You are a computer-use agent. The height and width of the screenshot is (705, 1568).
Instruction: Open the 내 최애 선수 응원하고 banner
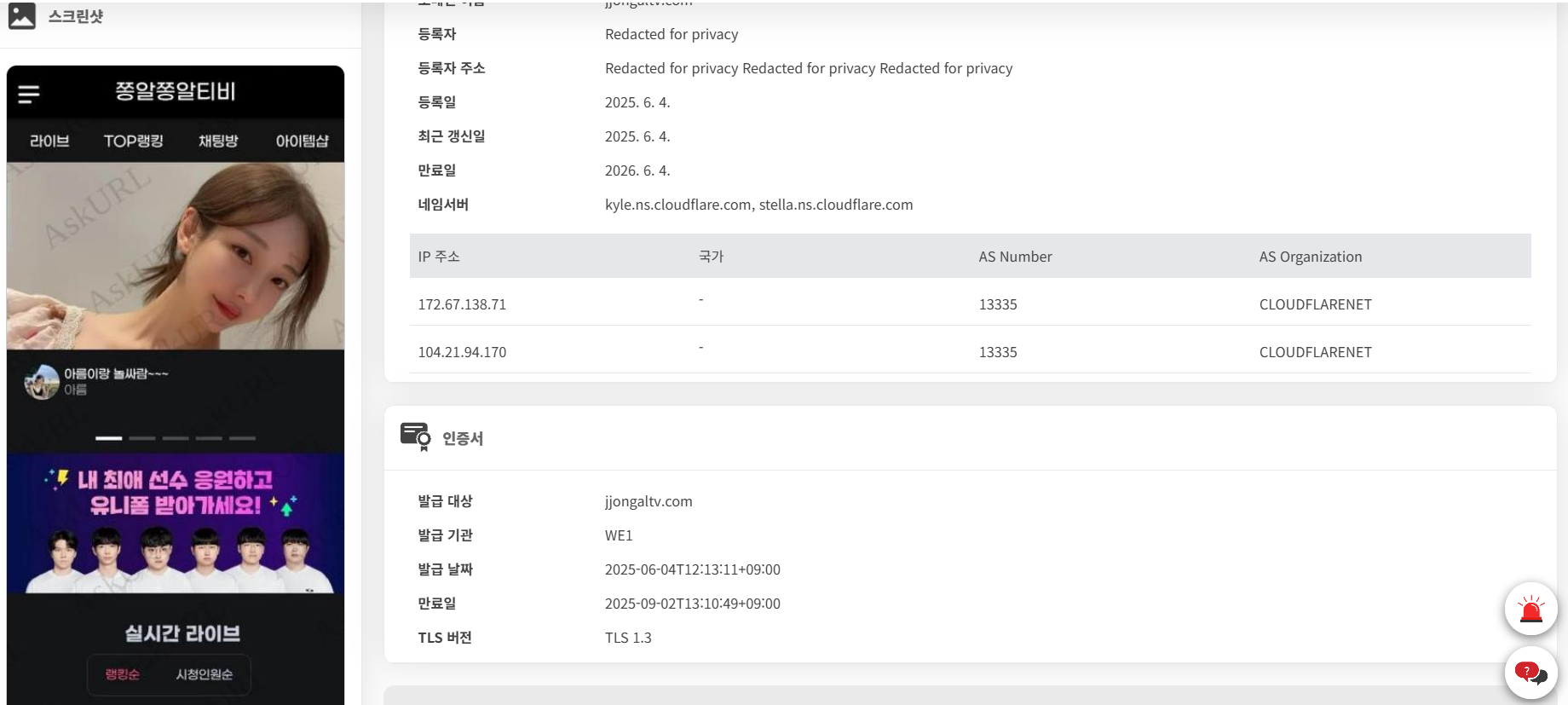click(176, 523)
